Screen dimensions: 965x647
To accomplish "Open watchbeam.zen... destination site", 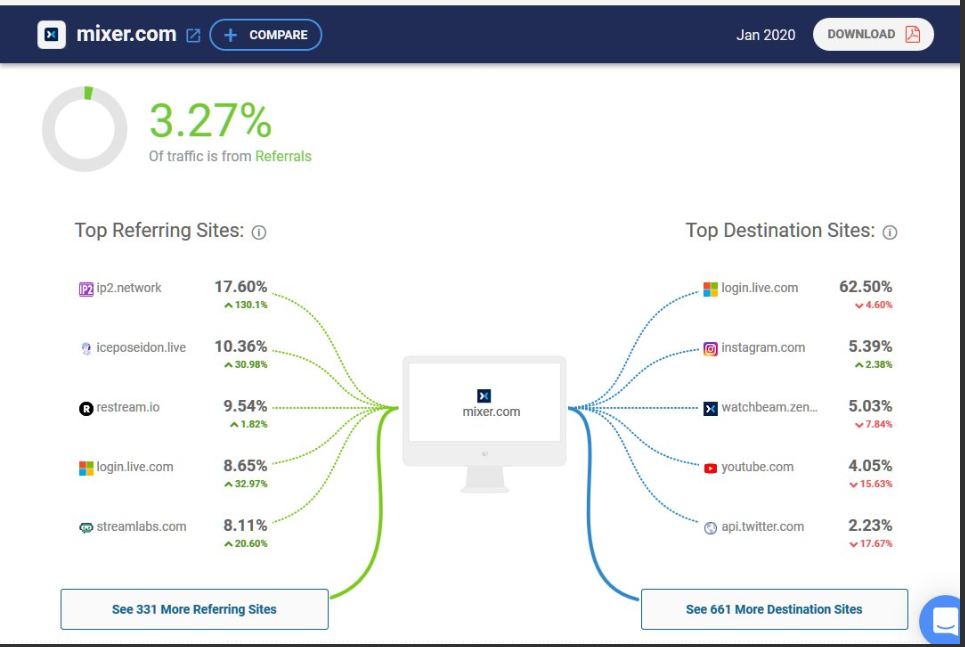I will click(x=769, y=408).
